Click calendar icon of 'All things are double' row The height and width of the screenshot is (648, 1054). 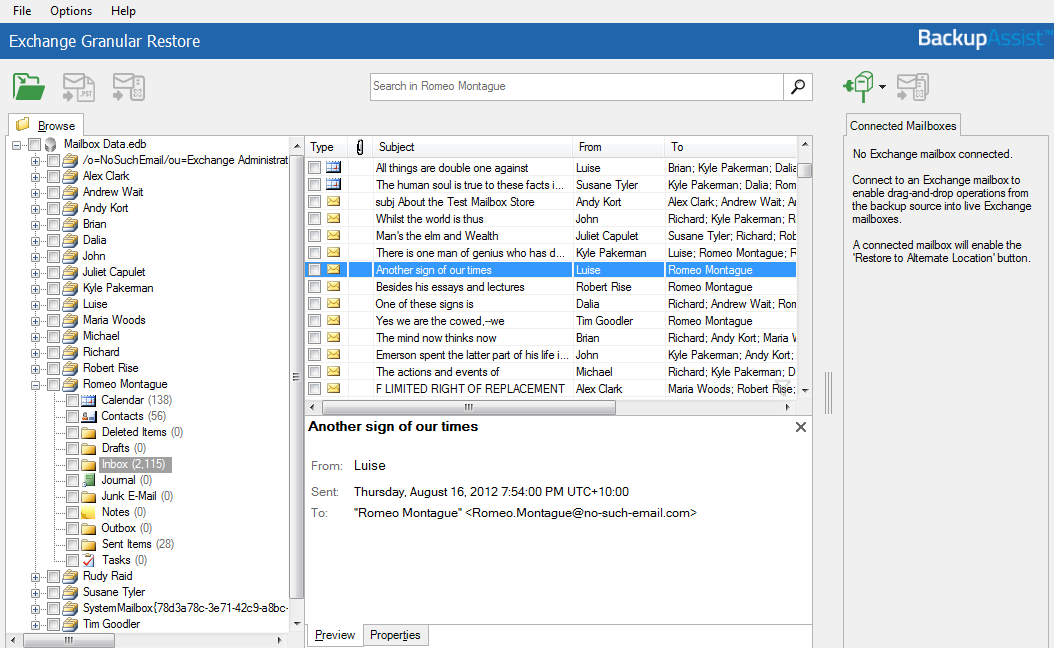(333, 167)
